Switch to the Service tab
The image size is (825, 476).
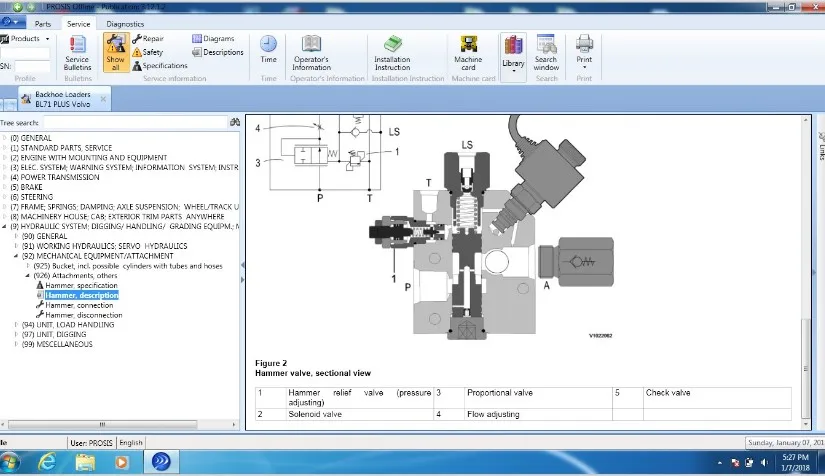(78, 24)
